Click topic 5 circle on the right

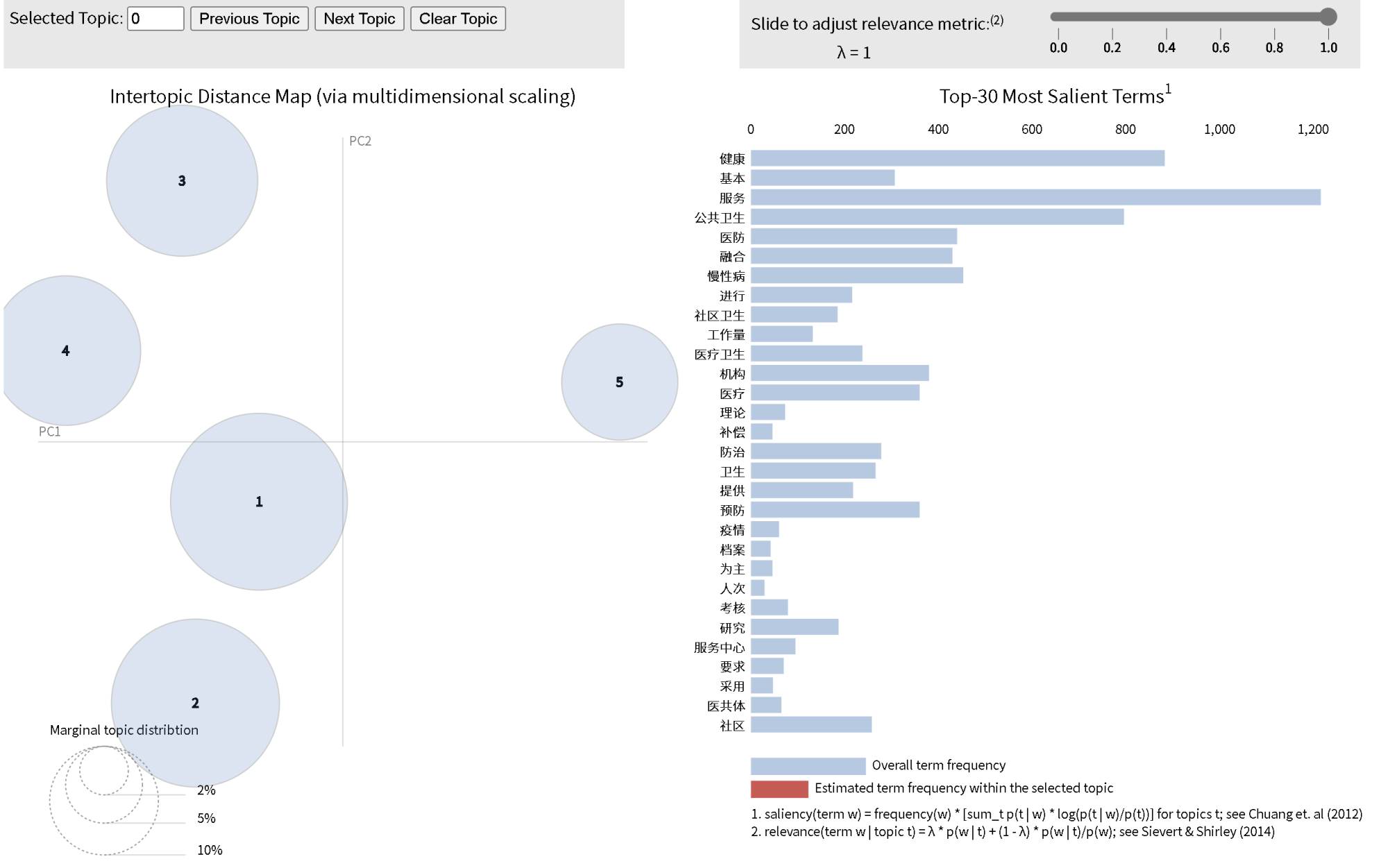point(619,382)
